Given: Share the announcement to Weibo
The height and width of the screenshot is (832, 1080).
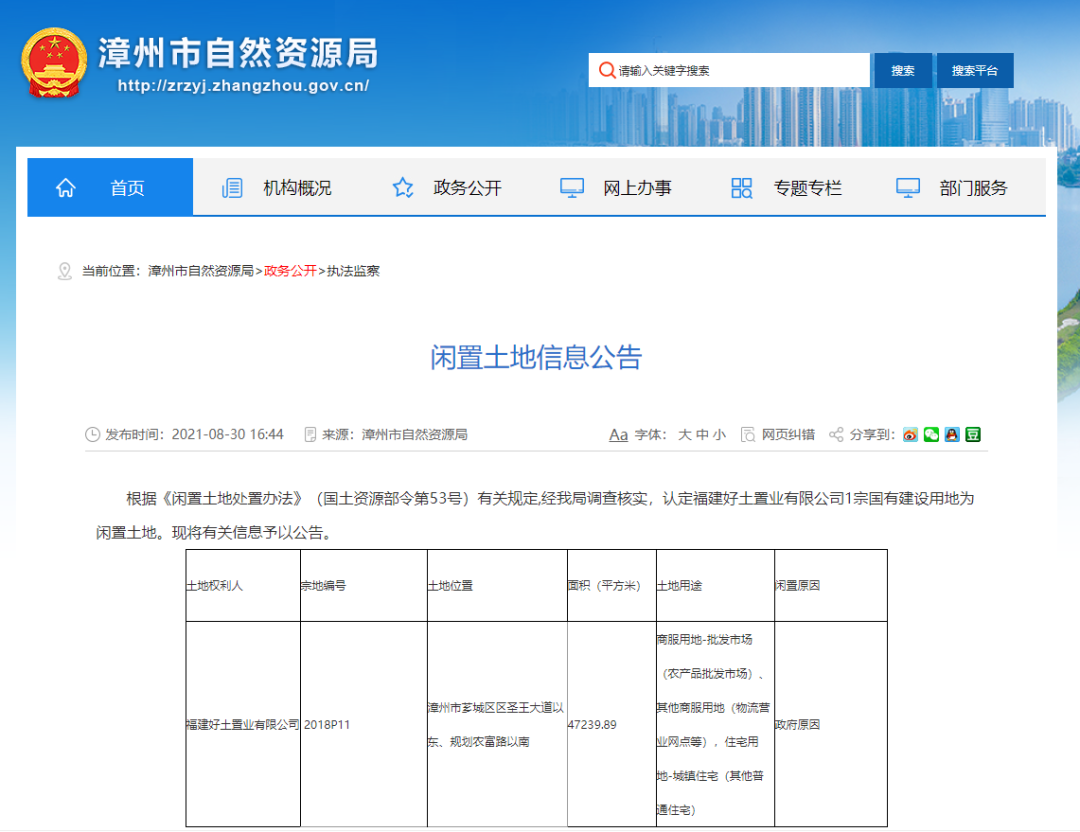Looking at the screenshot, I should click(x=910, y=435).
